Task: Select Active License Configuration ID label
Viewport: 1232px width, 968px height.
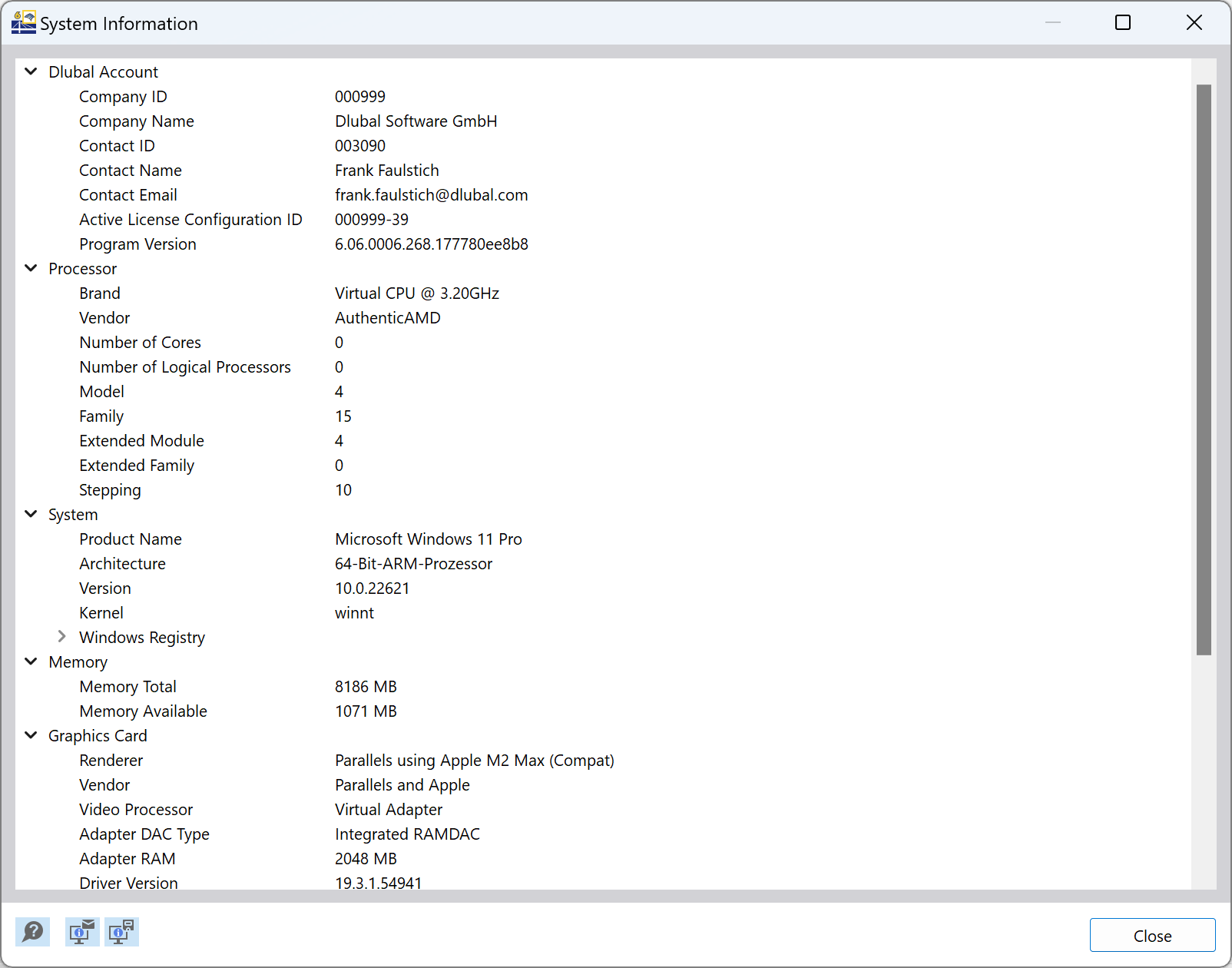Action: point(190,219)
